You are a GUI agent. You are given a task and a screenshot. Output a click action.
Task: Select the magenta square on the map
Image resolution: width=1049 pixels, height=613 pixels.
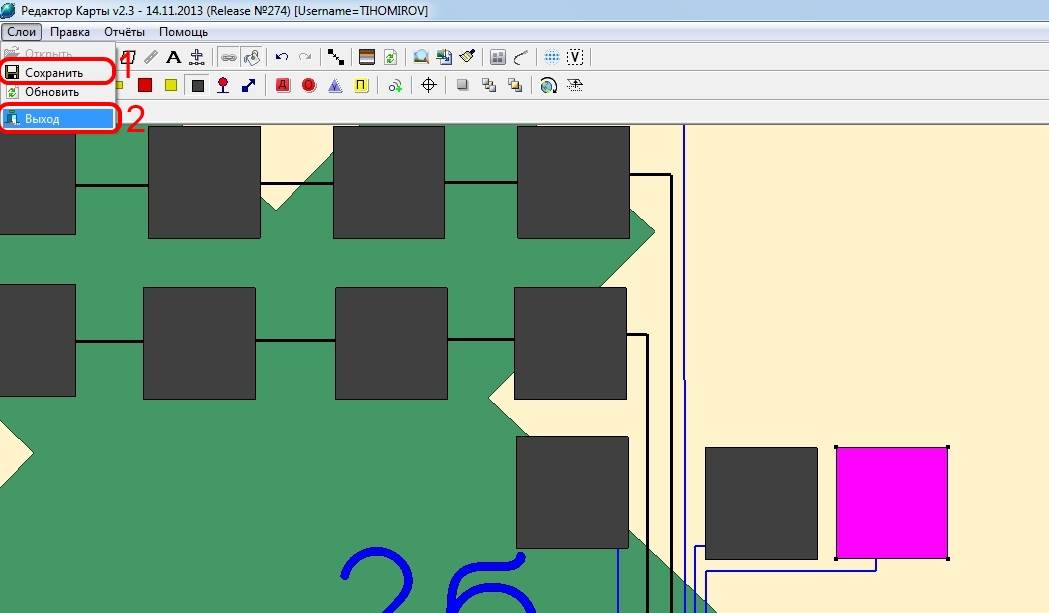pos(892,503)
